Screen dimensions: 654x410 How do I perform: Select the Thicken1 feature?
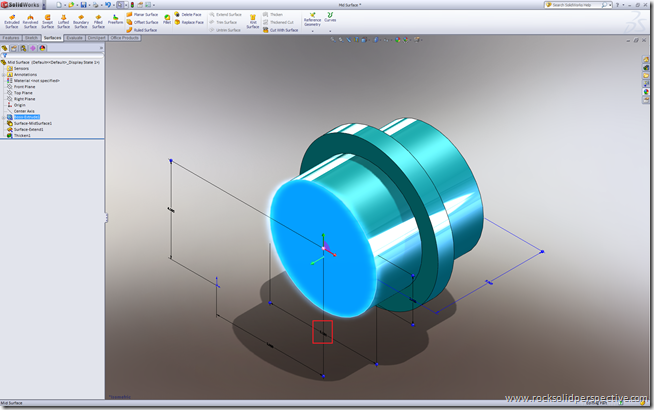coord(19,136)
